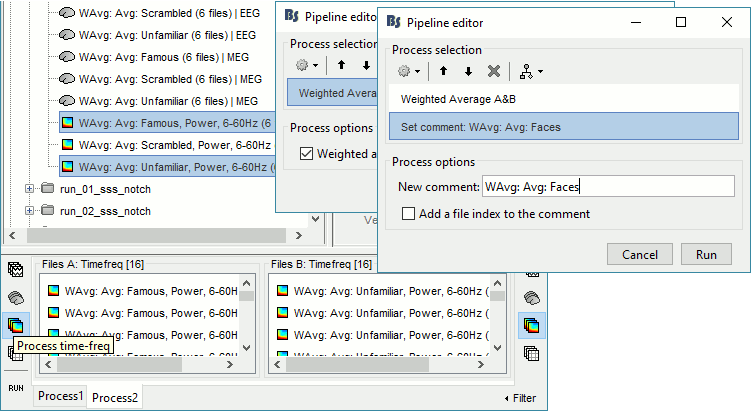Screen dimensions: 752x411
Task: Delete selected process with X icon
Action: pos(493,71)
